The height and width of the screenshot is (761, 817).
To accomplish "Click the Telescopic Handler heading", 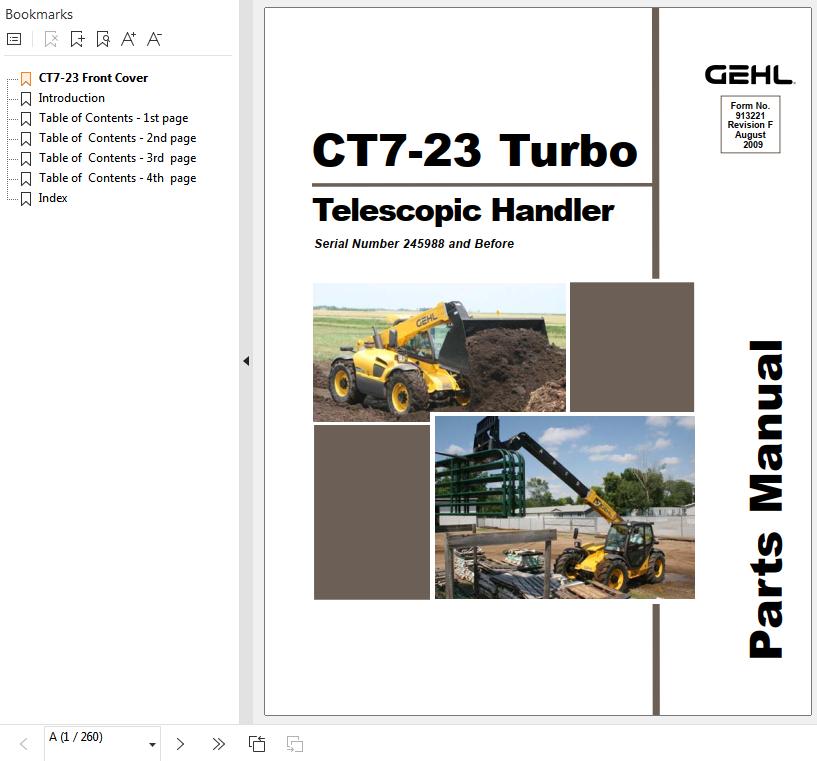I will [x=463, y=210].
